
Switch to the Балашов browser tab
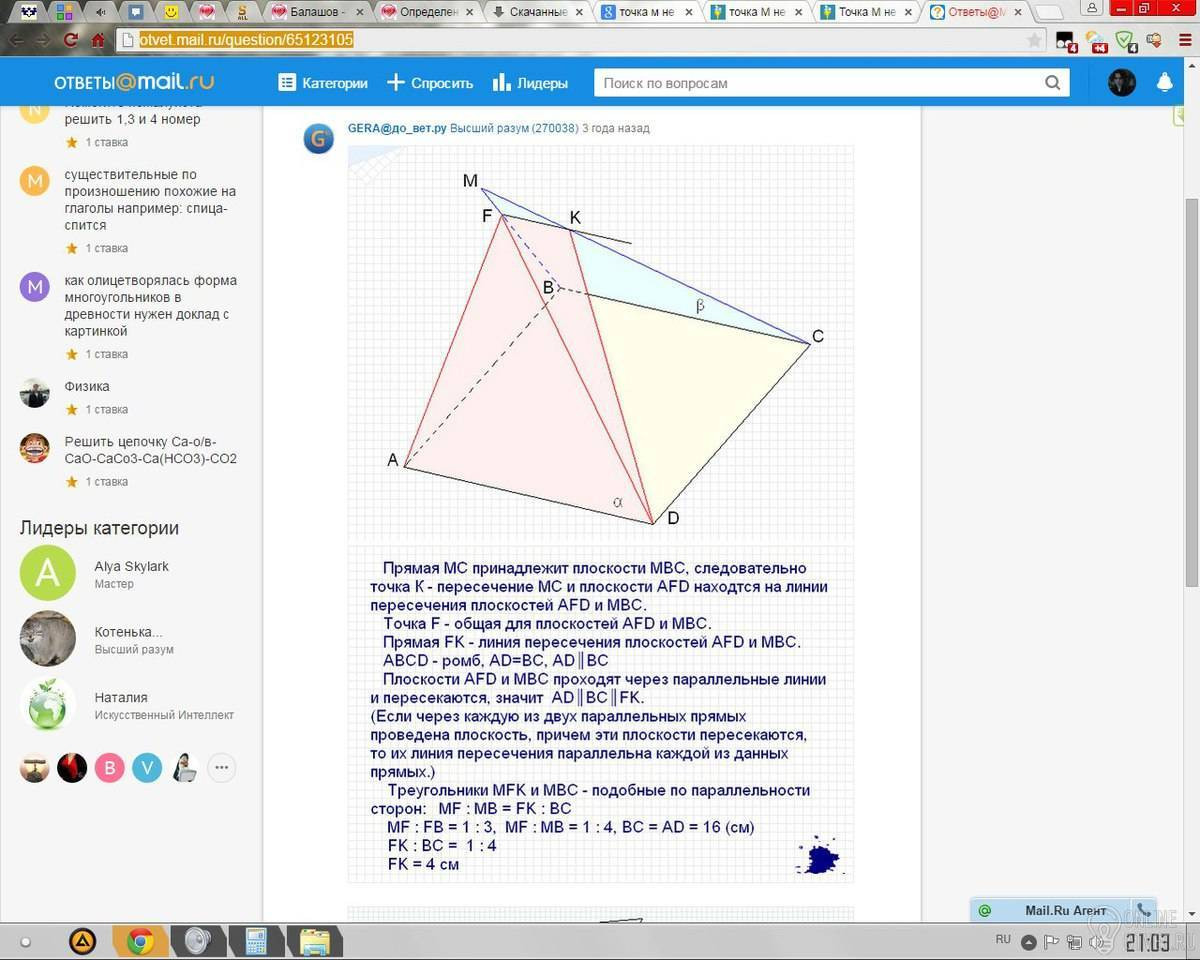point(319,12)
